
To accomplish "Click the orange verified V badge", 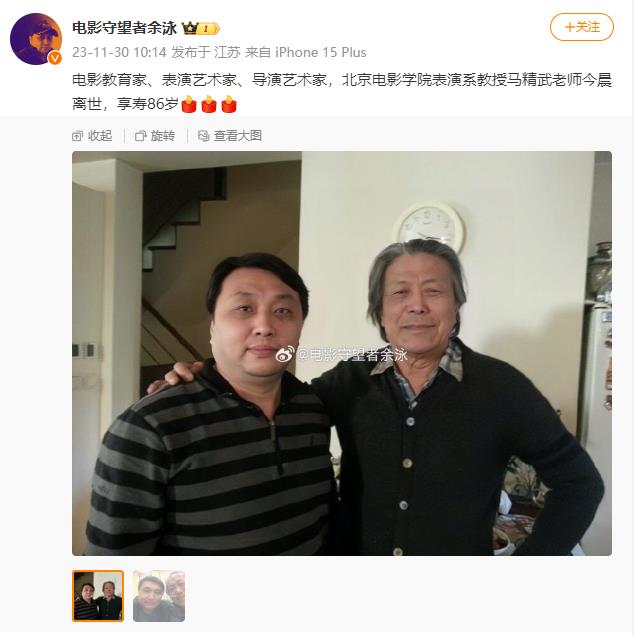I will click(55, 58).
